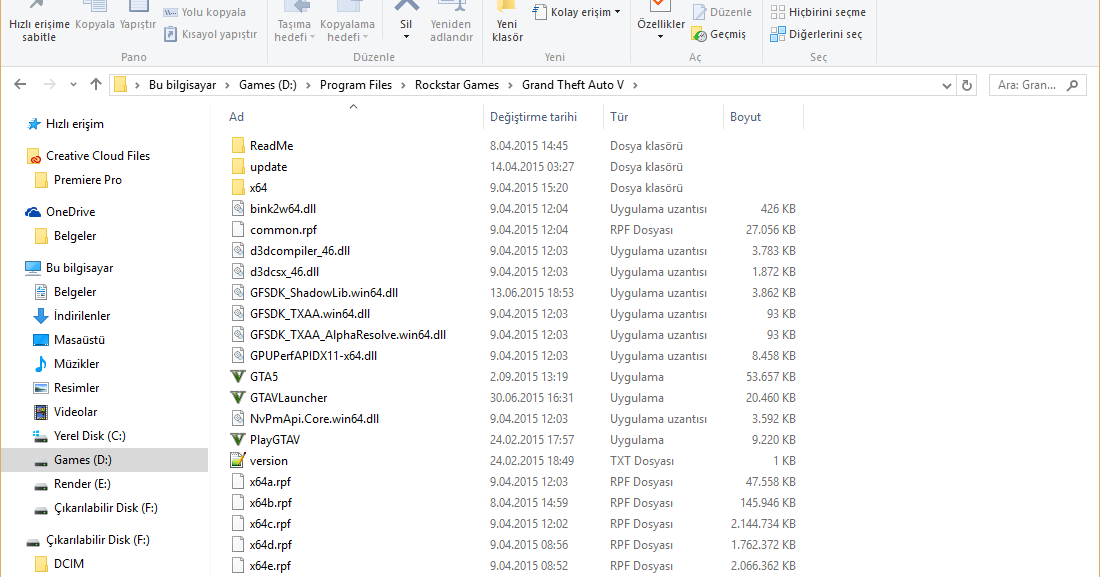Image resolution: width=1100 pixels, height=577 pixels.
Task: Click the Yolu kopyala ribbon button
Action: click(x=205, y=12)
